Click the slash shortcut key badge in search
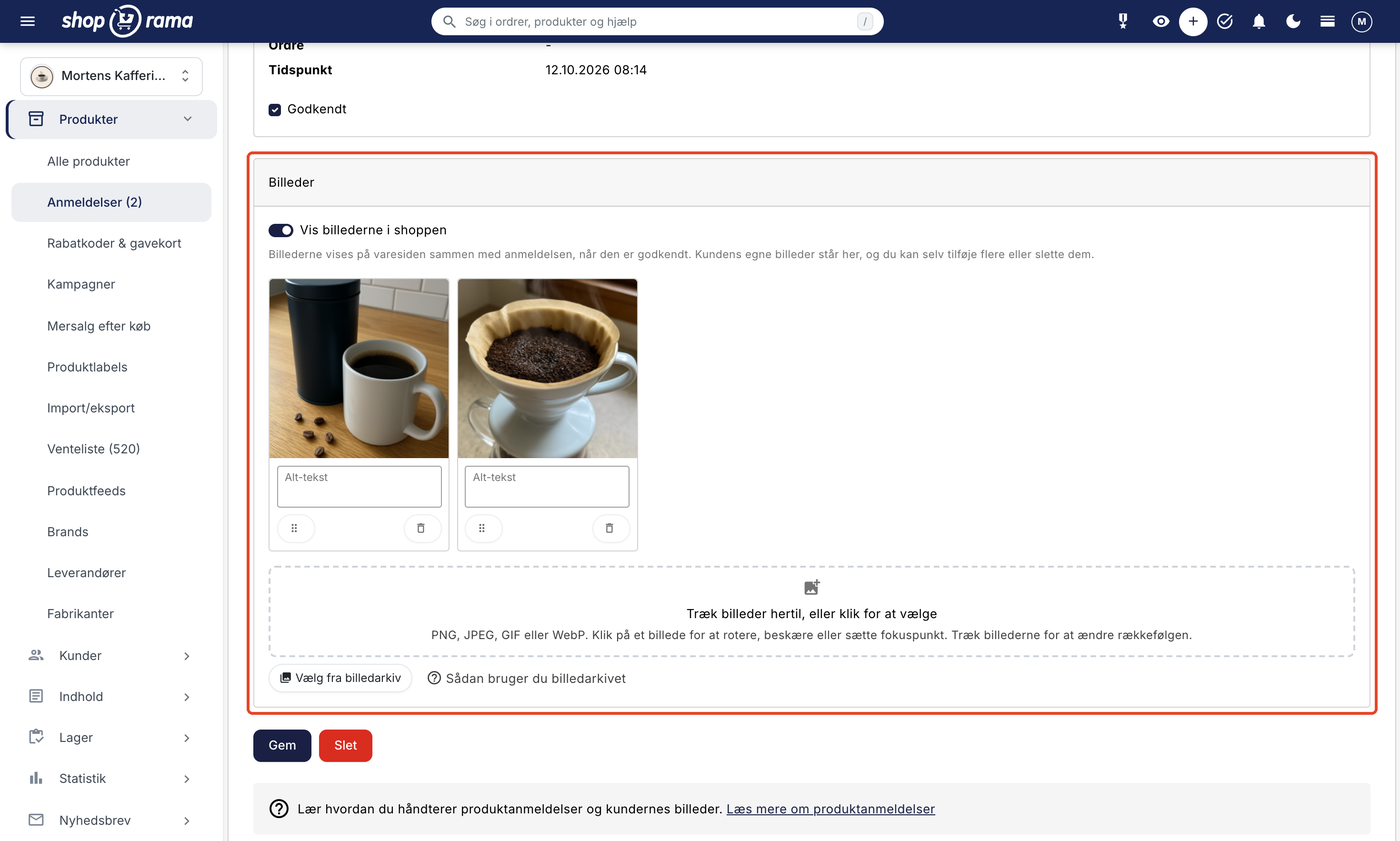The height and width of the screenshot is (841, 1400). click(865, 21)
